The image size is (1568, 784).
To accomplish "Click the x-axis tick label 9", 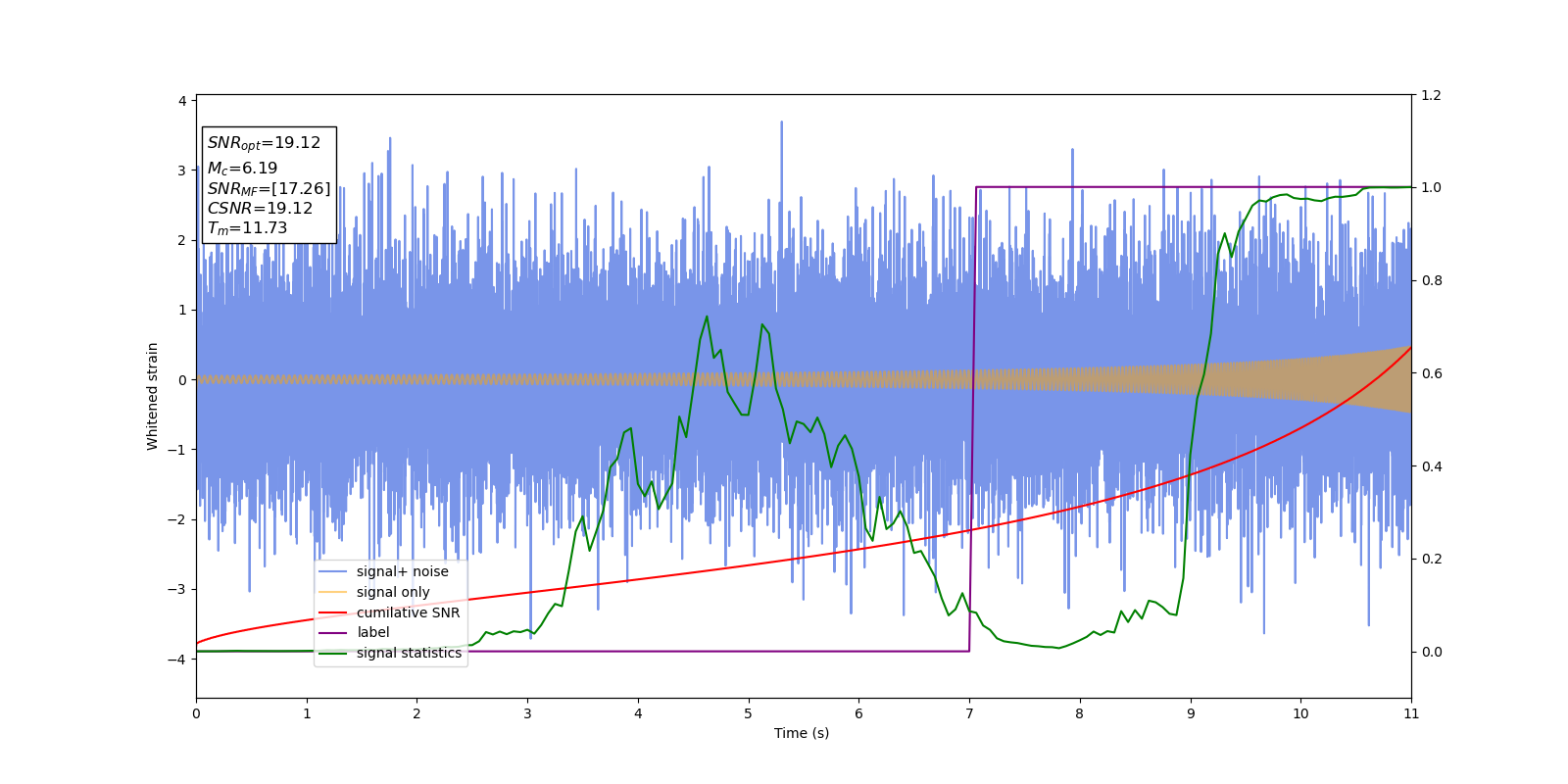I will click(1191, 713).
